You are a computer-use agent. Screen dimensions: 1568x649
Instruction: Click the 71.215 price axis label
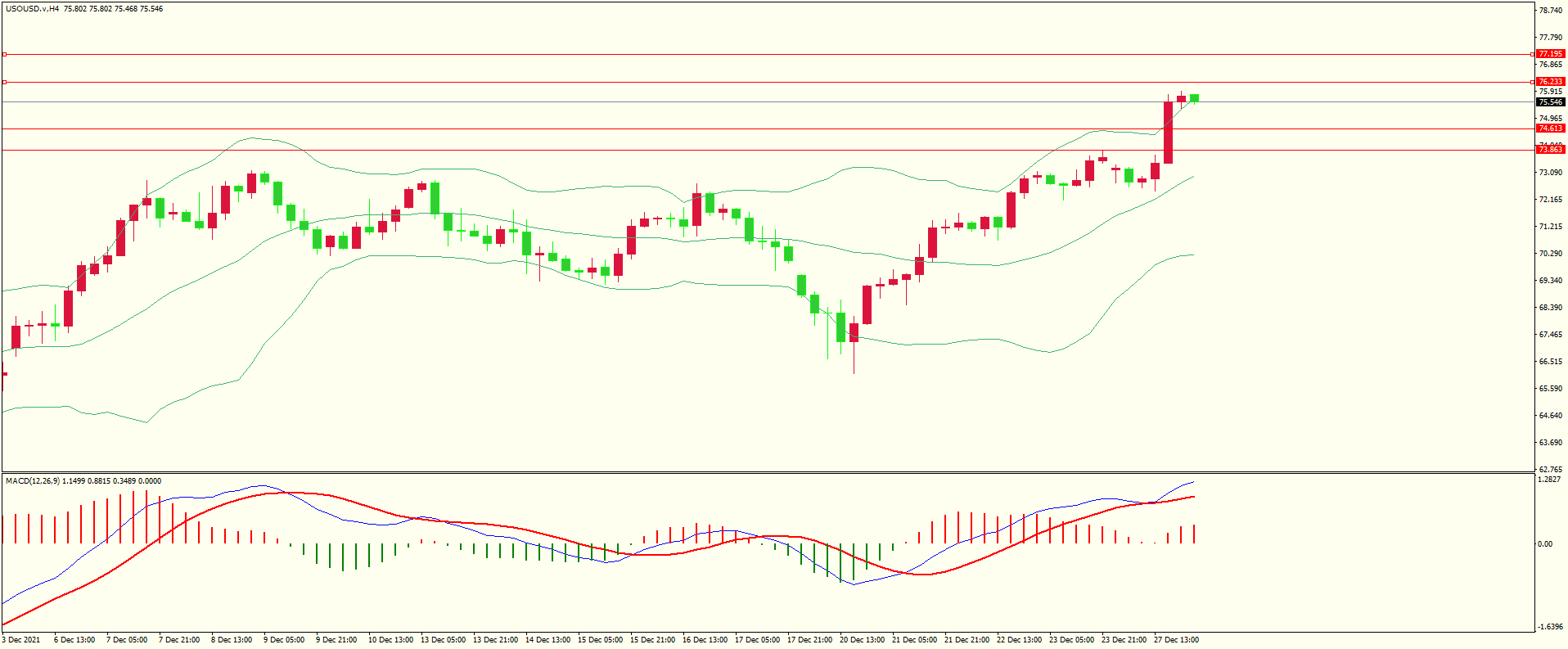click(1551, 227)
